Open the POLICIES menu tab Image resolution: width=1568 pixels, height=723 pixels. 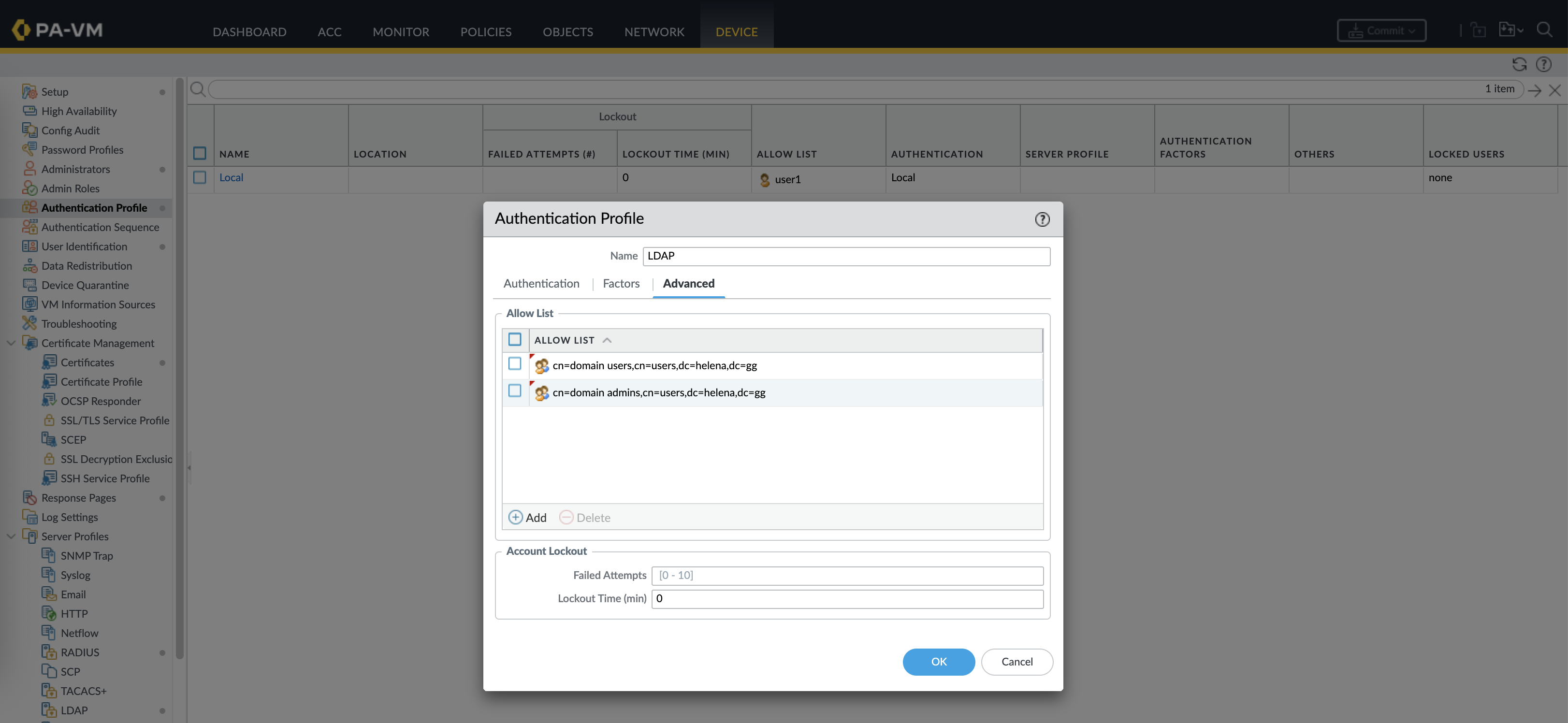tap(485, 31)
